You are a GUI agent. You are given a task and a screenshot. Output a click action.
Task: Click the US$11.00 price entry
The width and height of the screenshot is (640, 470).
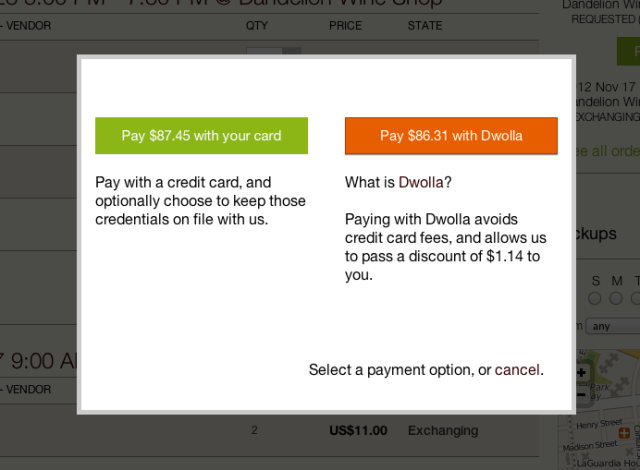(x=357, y=431)
